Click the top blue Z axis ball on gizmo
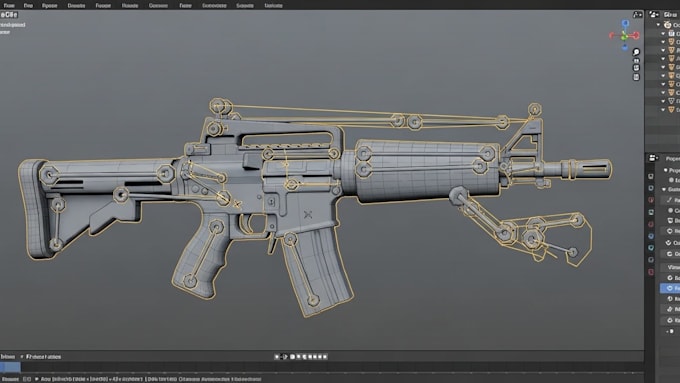The image size is (680, 383). [x=625, y=23]
